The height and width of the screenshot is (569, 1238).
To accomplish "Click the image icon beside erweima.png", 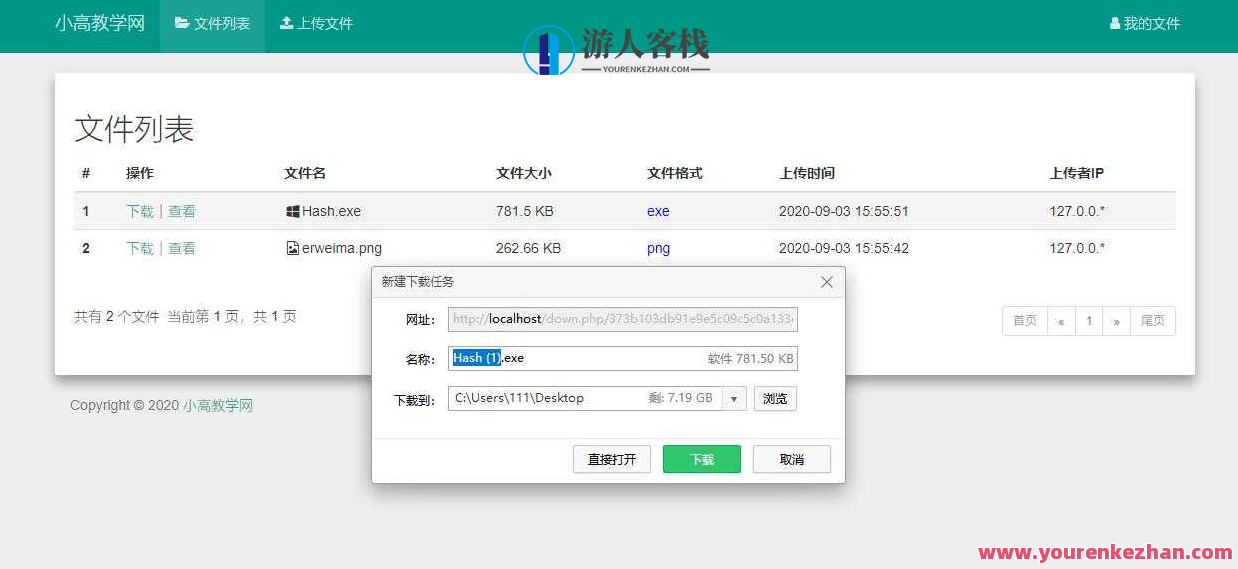I will coord(292,248).
